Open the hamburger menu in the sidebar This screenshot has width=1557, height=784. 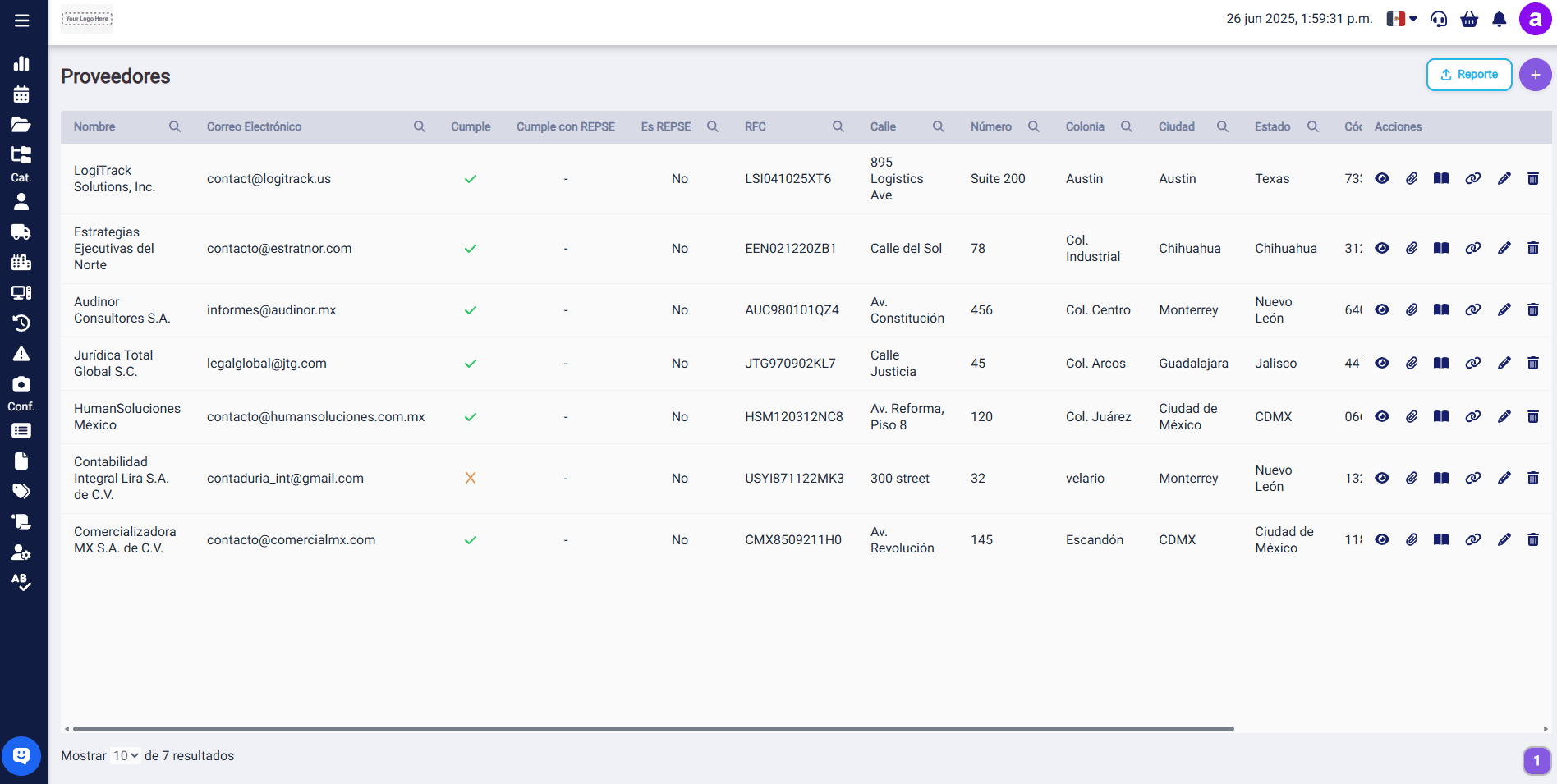pyautogui.click(x=22, y=21)
